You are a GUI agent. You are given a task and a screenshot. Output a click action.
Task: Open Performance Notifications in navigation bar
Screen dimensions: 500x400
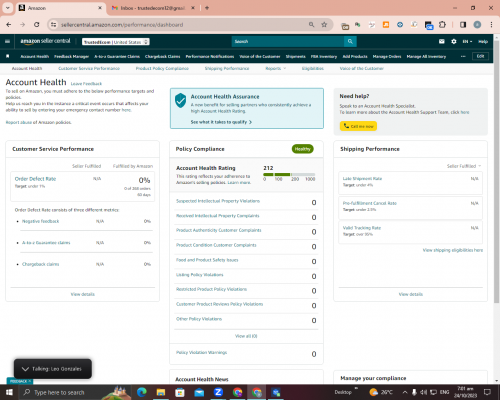(x=210, y=56)
